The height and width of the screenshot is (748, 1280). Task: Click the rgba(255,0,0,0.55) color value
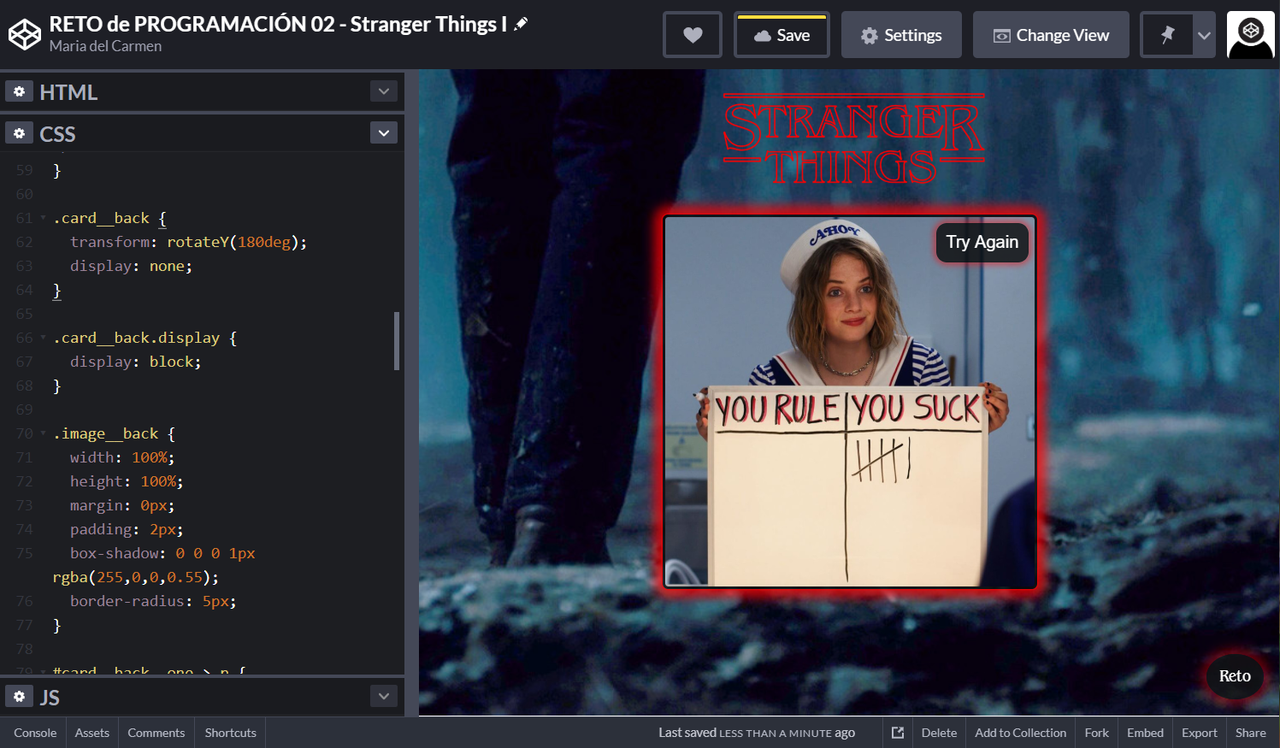[x=132, y=577]
